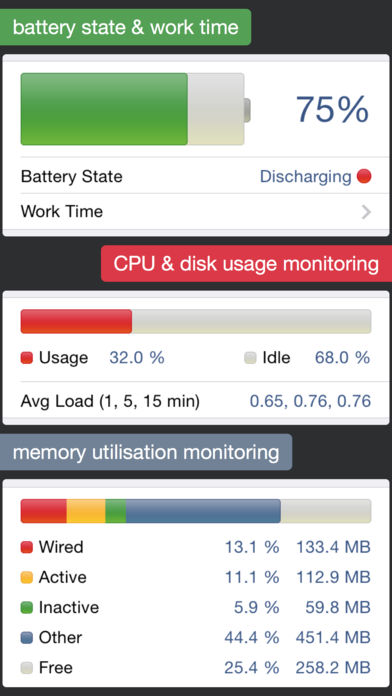Click the red Wired legend square
The height and width of the screenshot is (696, 392).
coord(27,547)
